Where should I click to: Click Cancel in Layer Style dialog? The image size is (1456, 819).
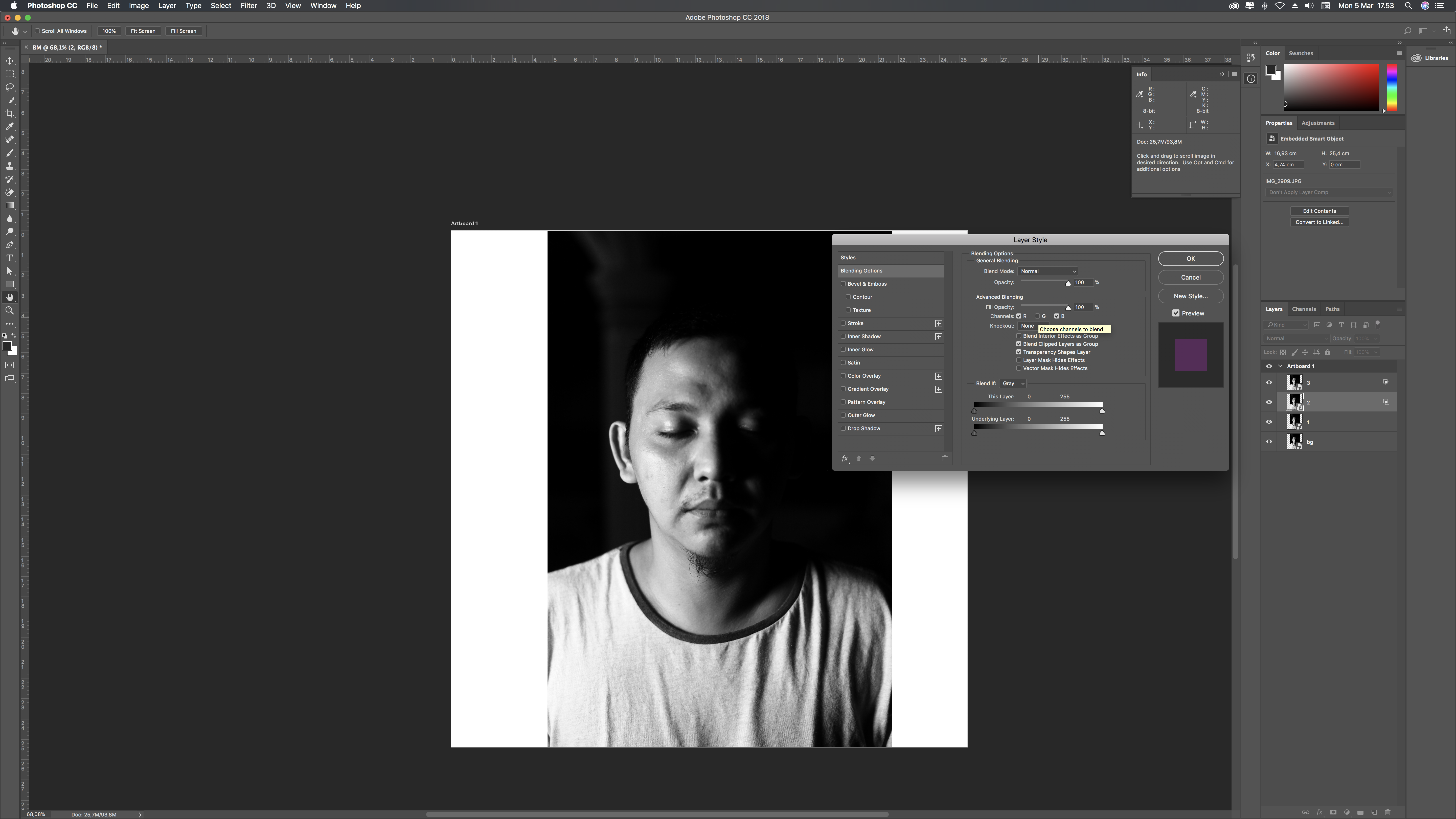point(1190,277)
